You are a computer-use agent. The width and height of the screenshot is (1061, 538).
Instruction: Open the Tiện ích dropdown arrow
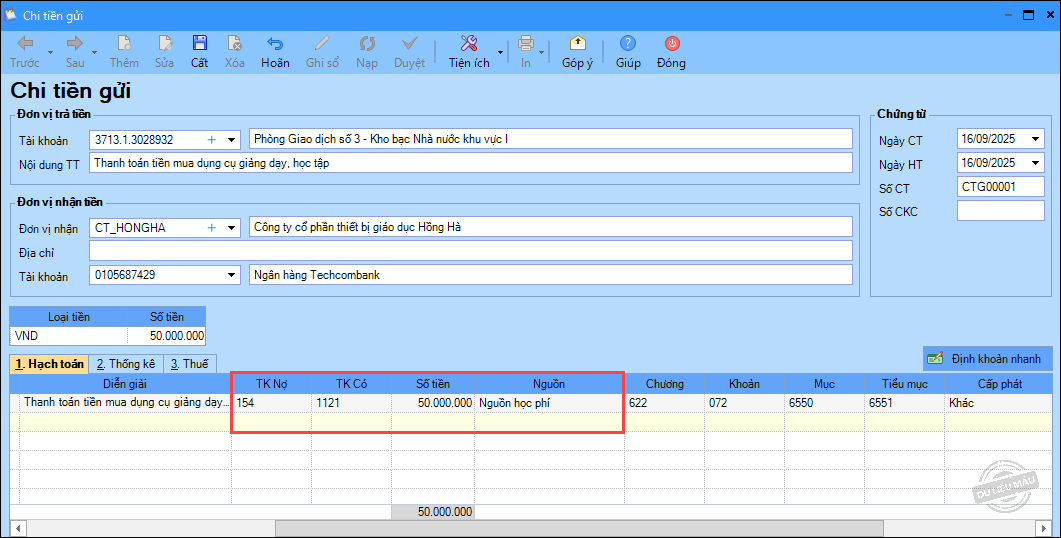pyautogui.click(x=500, y=50)
